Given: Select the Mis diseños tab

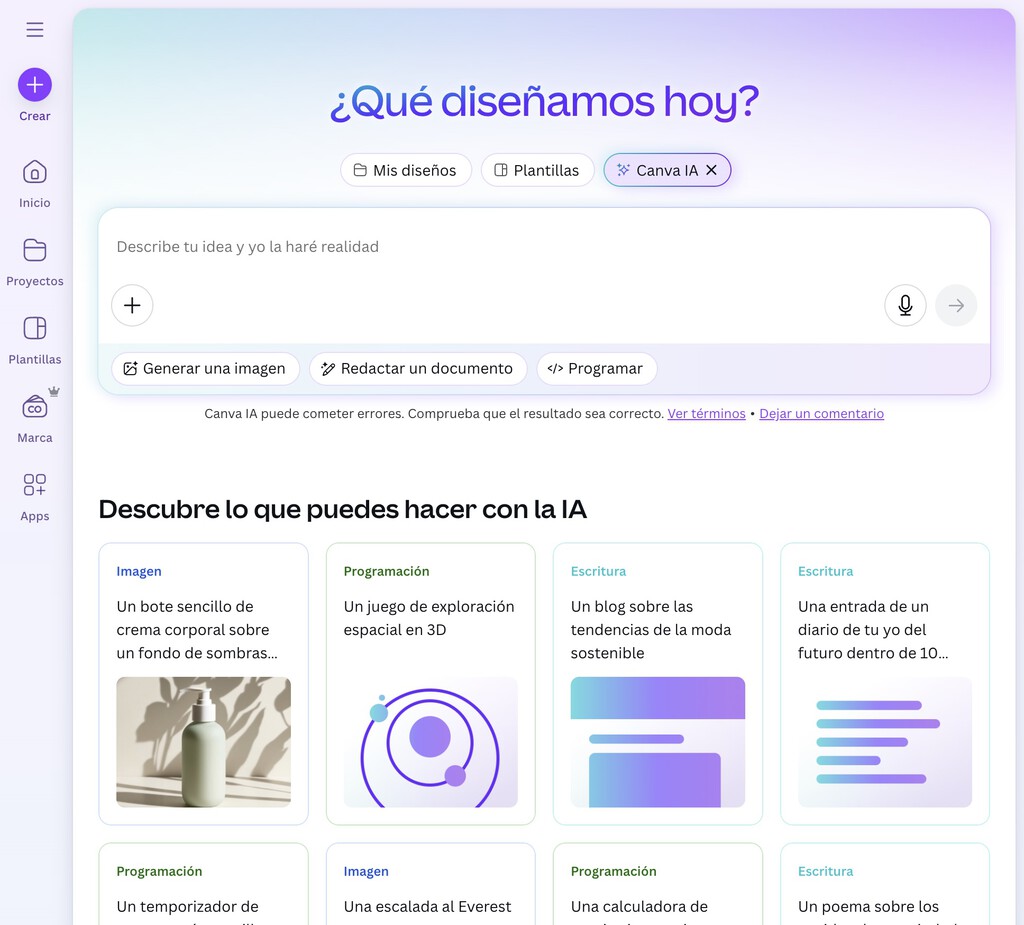Looking at the screenshot, I should tap(406, 170).
